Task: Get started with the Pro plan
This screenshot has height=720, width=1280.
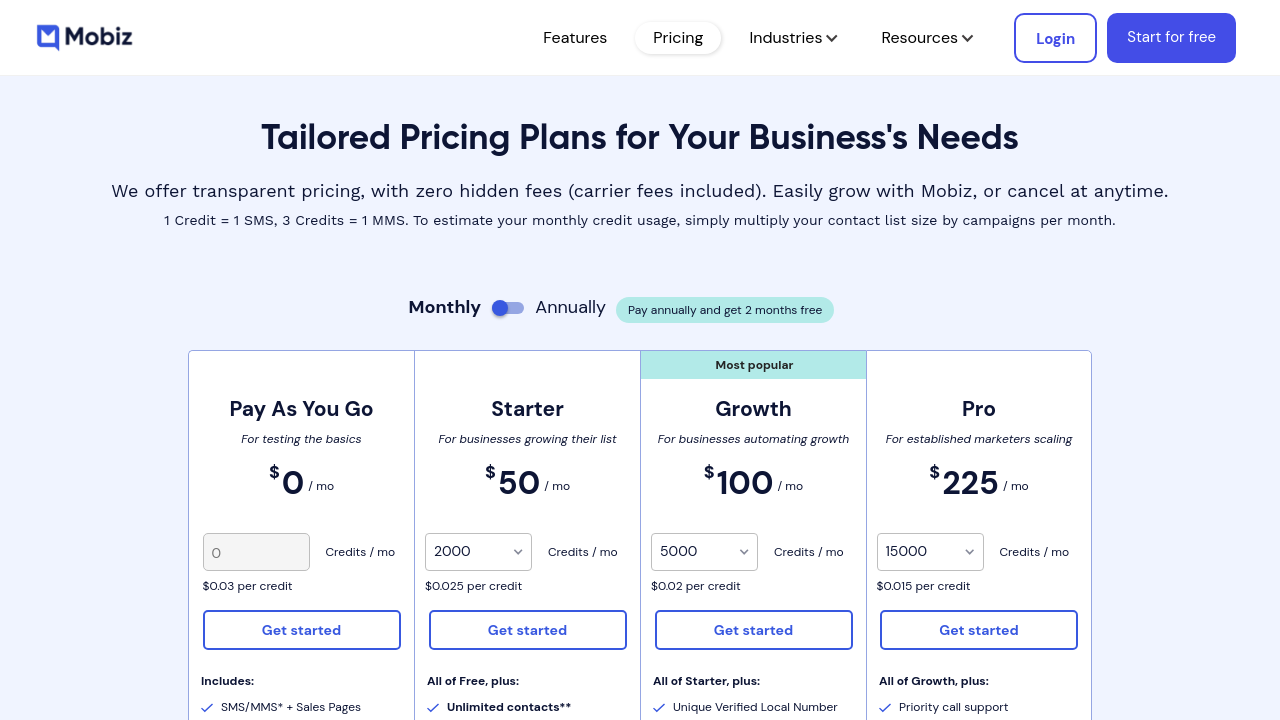Action: point(979,630)
